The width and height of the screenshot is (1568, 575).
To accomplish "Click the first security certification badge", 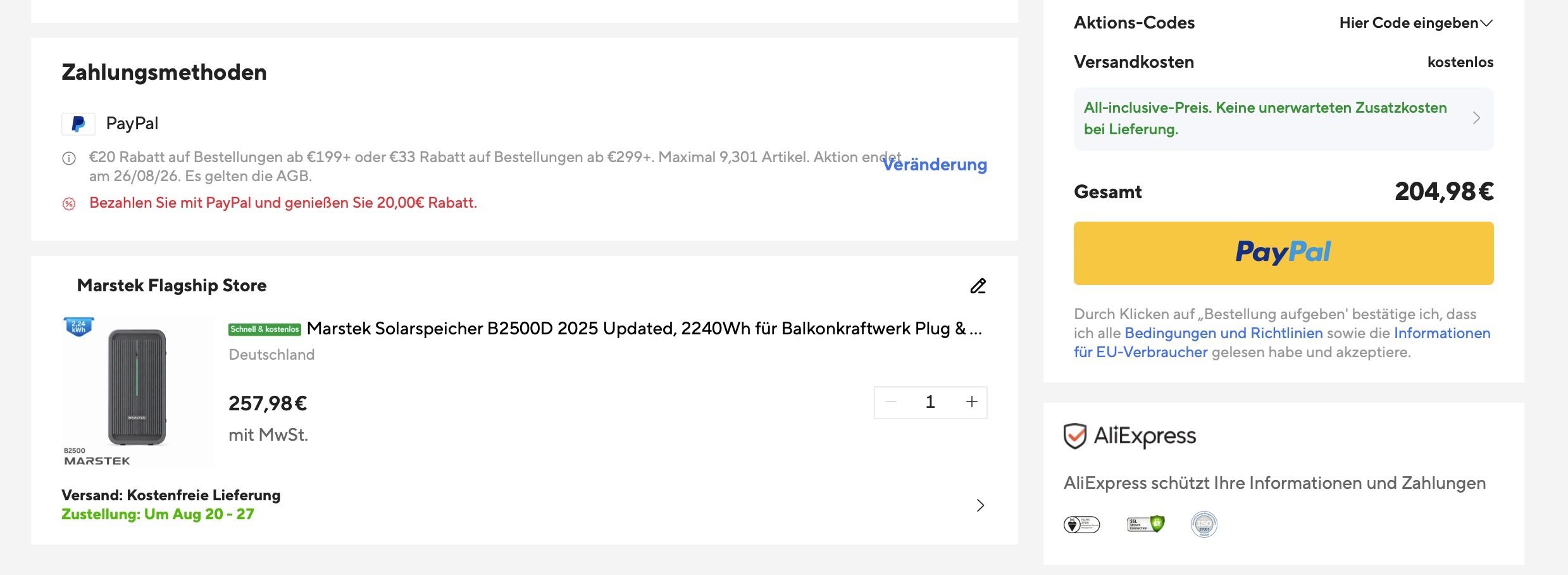I will point(1082,524).
